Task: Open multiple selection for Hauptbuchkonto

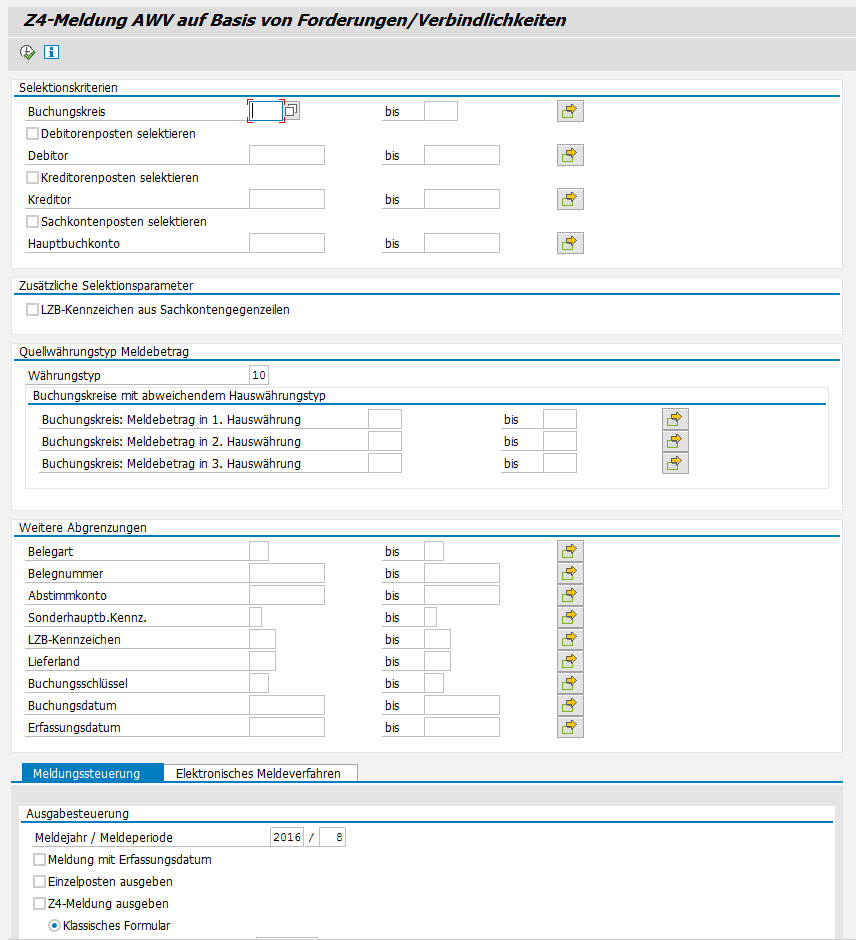Action: [570, 243]
